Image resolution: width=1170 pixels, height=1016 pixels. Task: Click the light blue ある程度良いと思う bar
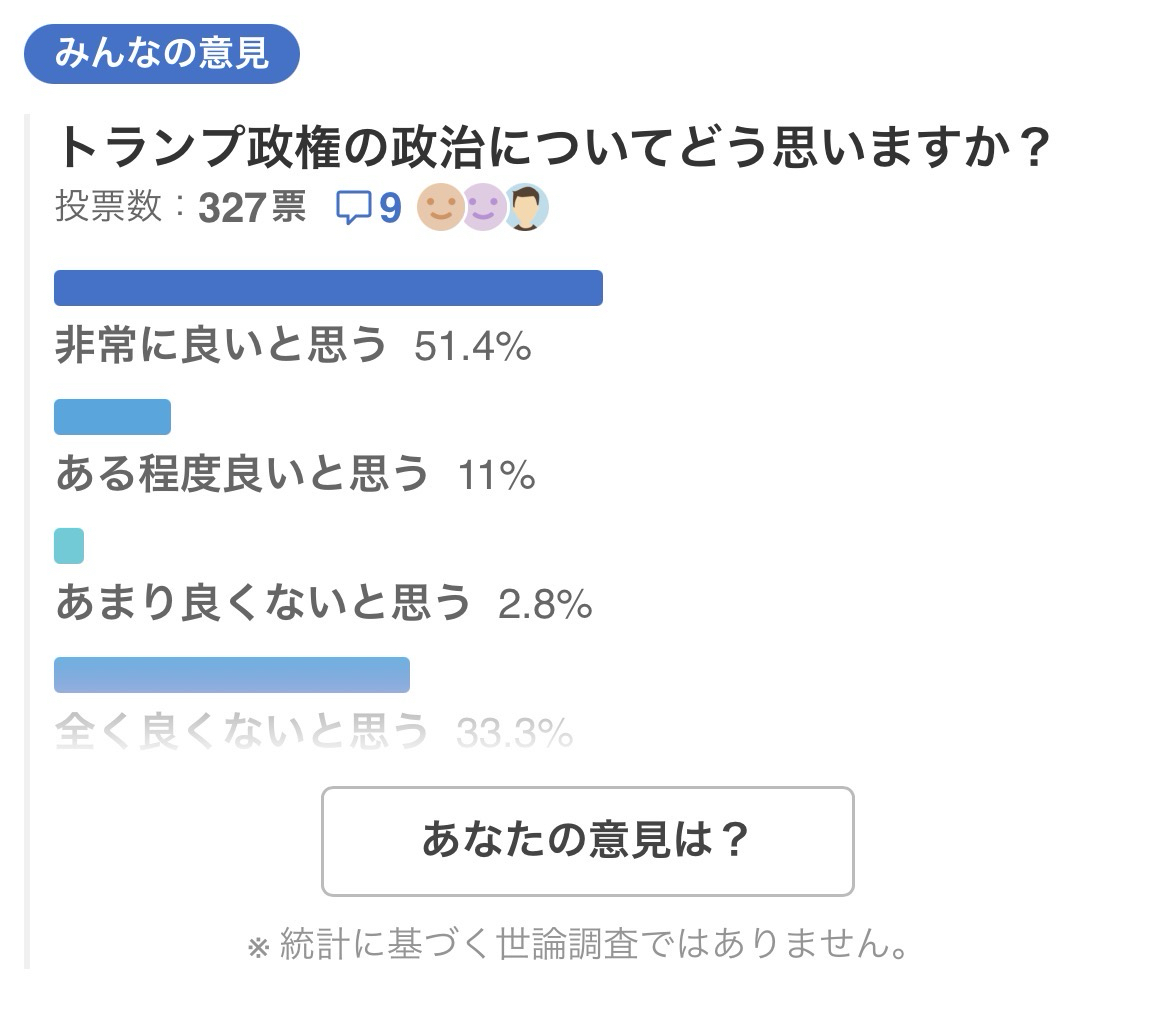click(x=112, y=417)
